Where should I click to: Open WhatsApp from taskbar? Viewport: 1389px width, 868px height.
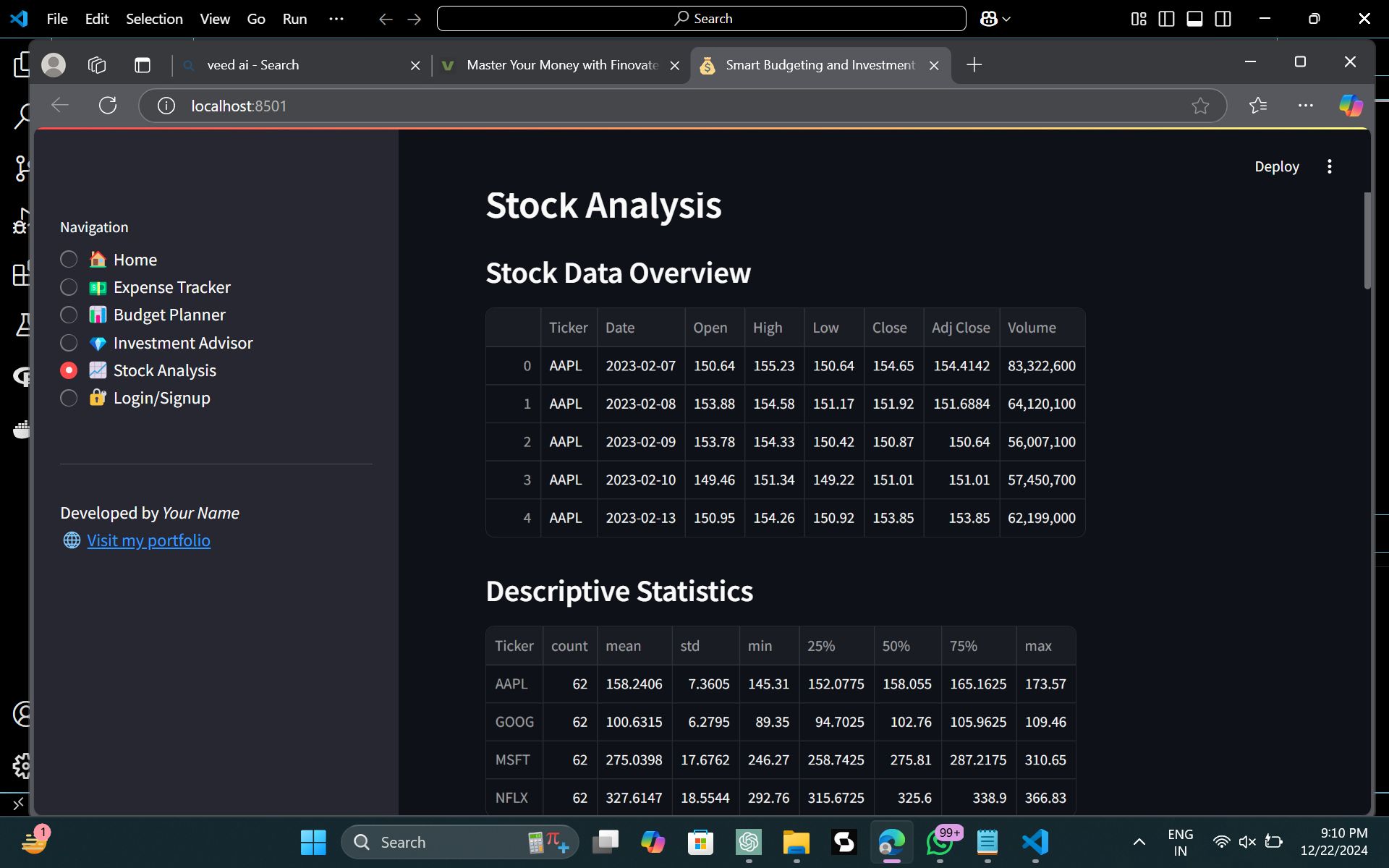coord(940,842)
